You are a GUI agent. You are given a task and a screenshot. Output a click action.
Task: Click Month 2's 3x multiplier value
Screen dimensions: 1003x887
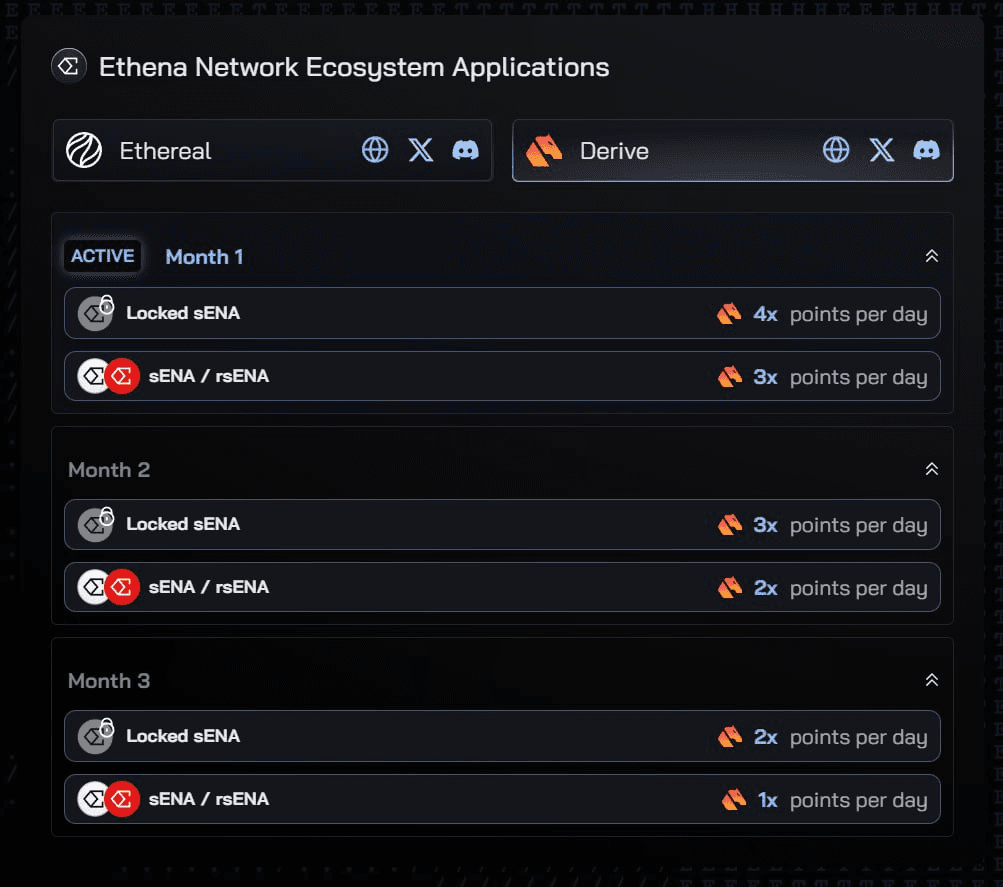pyautogui.click(x=765, y=525)
